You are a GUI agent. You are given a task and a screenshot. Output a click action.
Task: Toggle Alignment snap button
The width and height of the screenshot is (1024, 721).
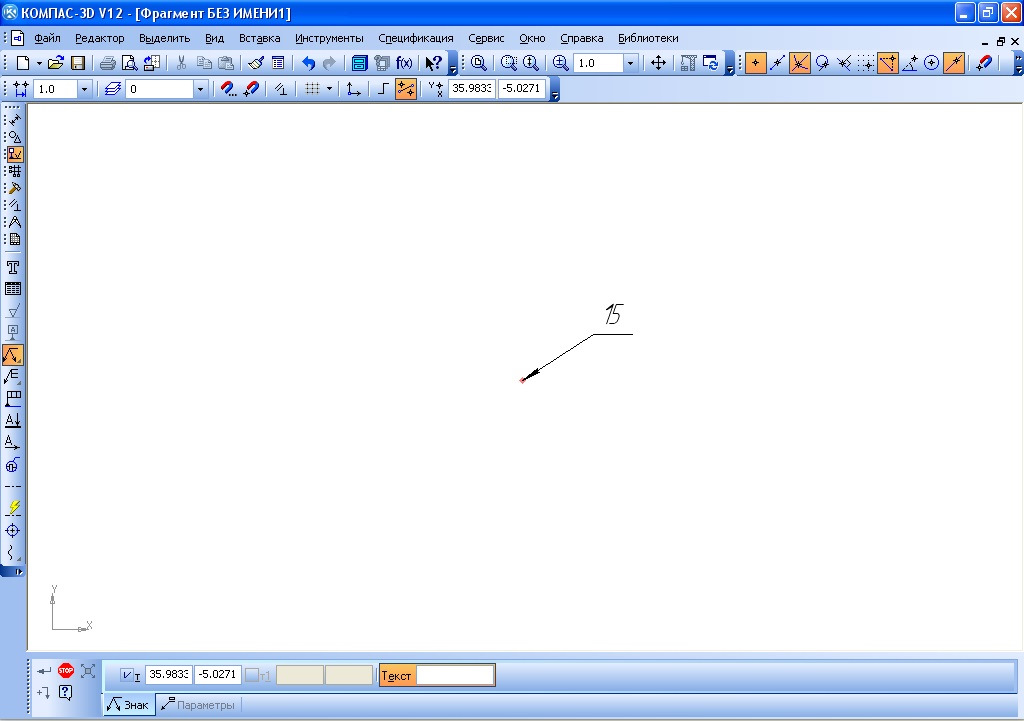[888, 63]
